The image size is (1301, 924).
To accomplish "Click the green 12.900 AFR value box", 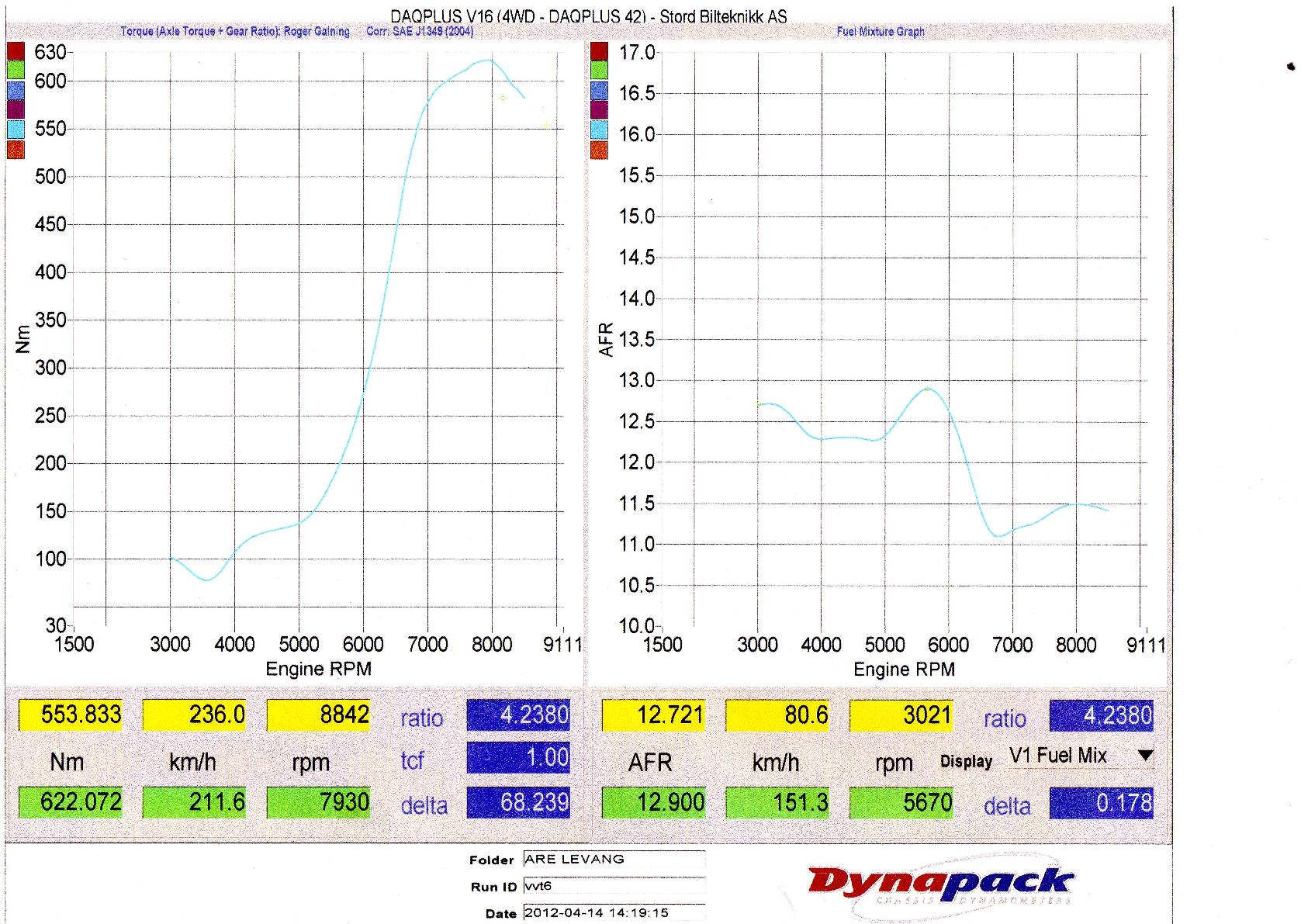I will pos(654,802).
